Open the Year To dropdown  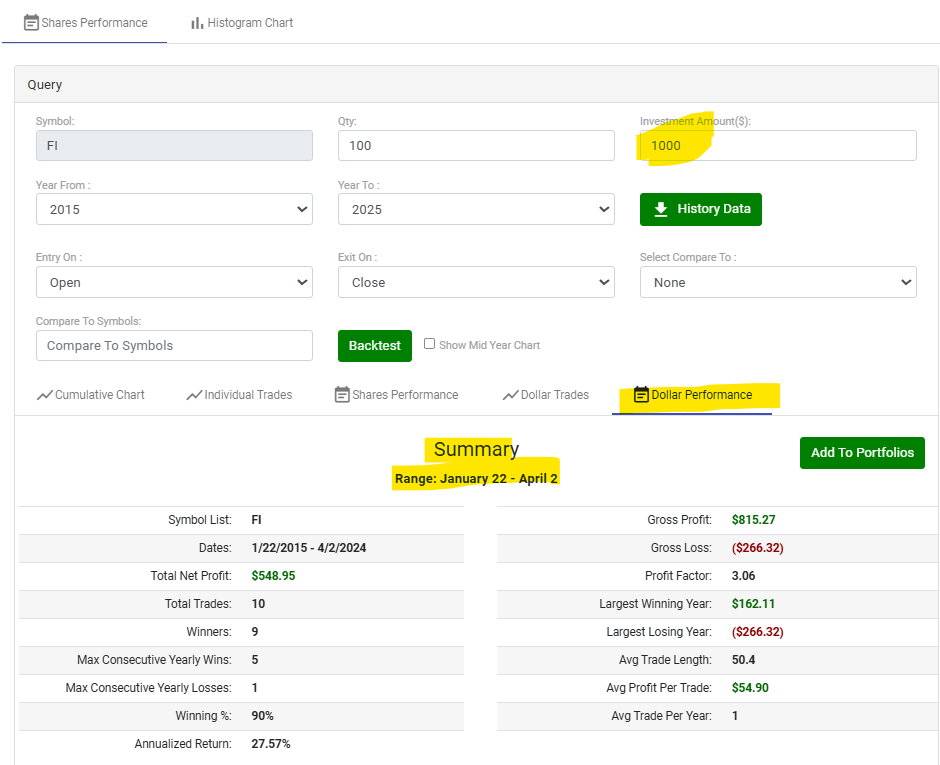tap(476, 209)
